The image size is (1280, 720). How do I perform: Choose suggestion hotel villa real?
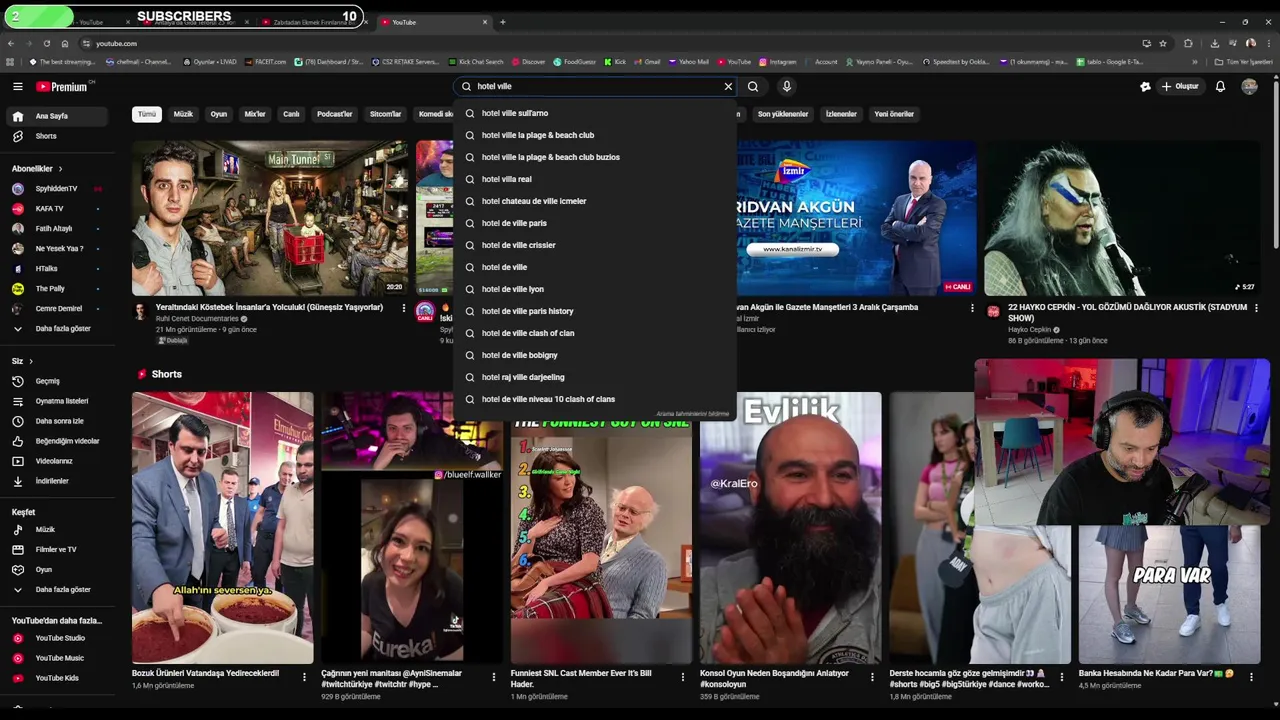coord(595,179)
